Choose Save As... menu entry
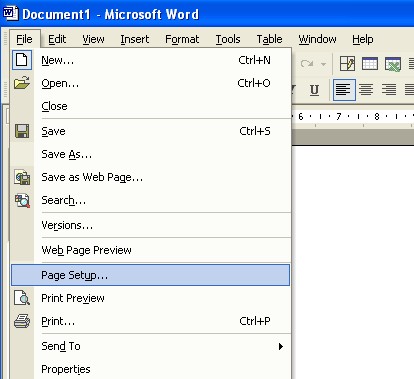 pos(150,154)
